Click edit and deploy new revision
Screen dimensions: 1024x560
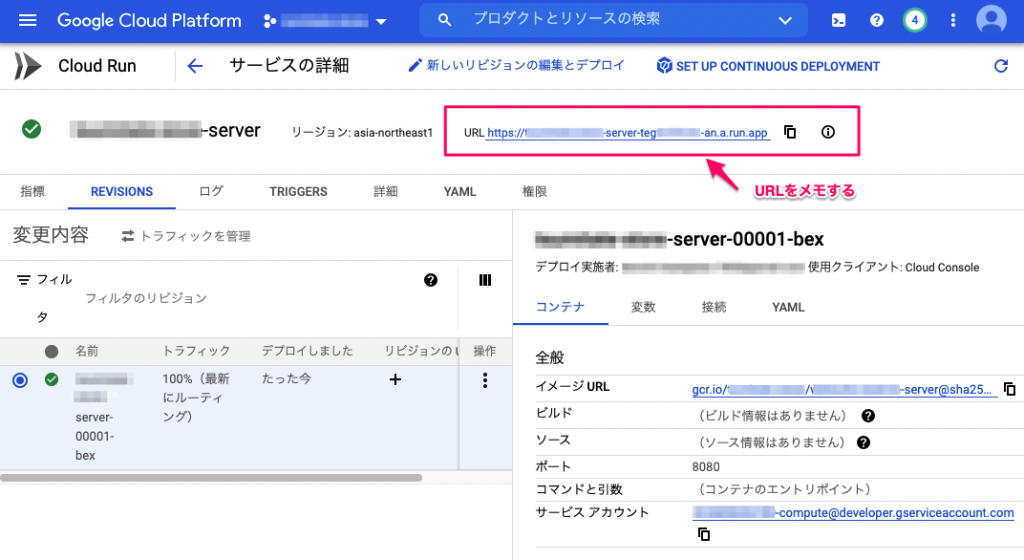[x=516, y=65]
